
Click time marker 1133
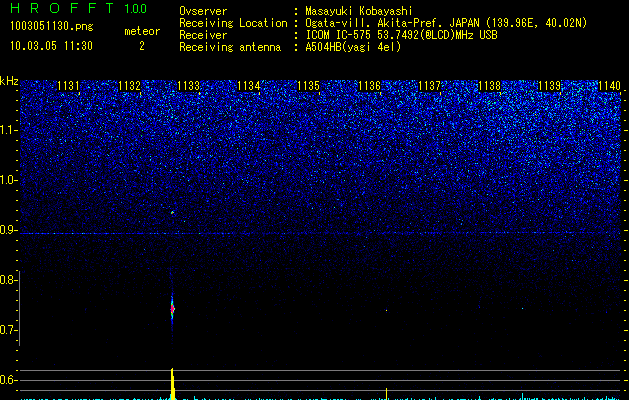(x=189, y=86)
